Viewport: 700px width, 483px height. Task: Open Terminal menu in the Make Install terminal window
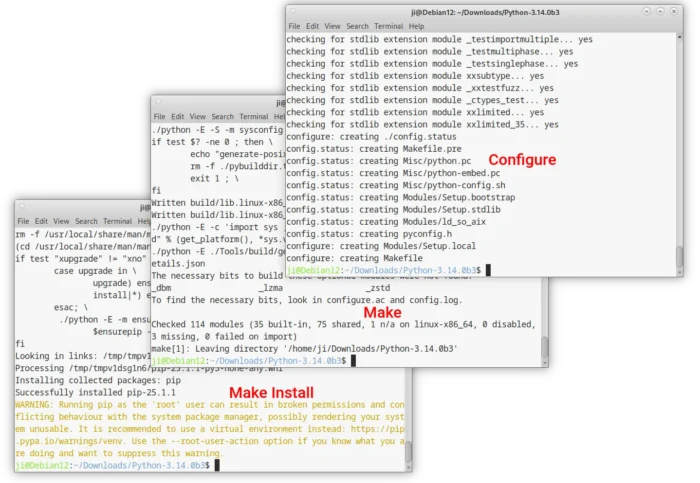coord(117,221)
